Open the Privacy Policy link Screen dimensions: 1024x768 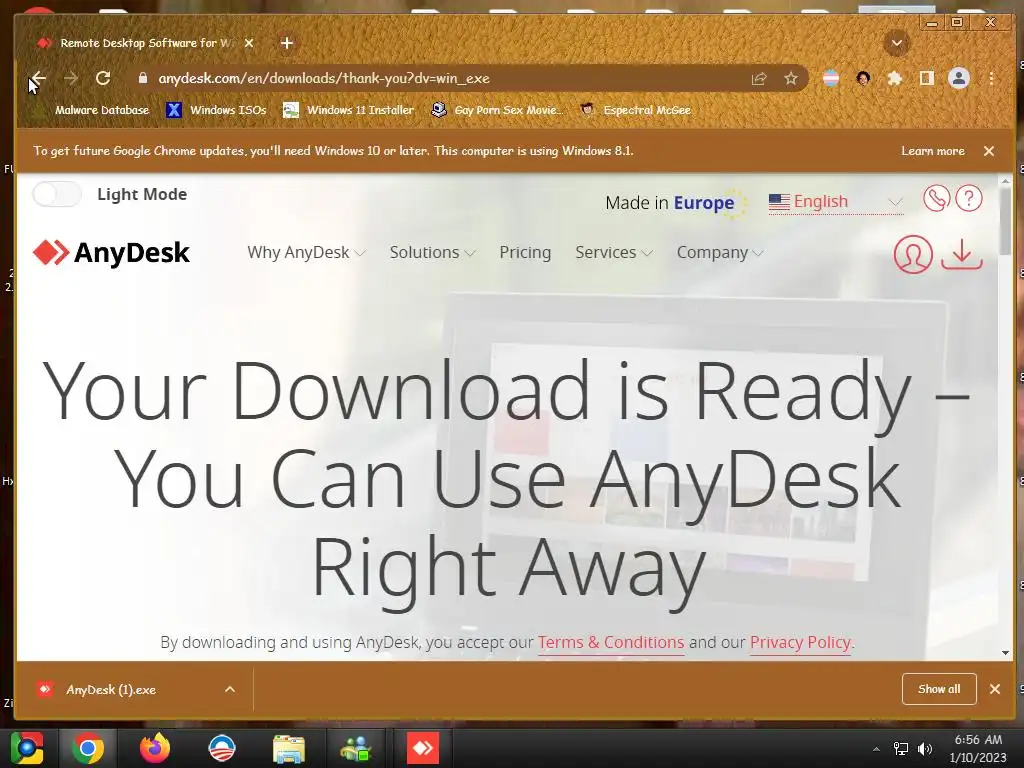pyautogui.click(x=800, y=643)
